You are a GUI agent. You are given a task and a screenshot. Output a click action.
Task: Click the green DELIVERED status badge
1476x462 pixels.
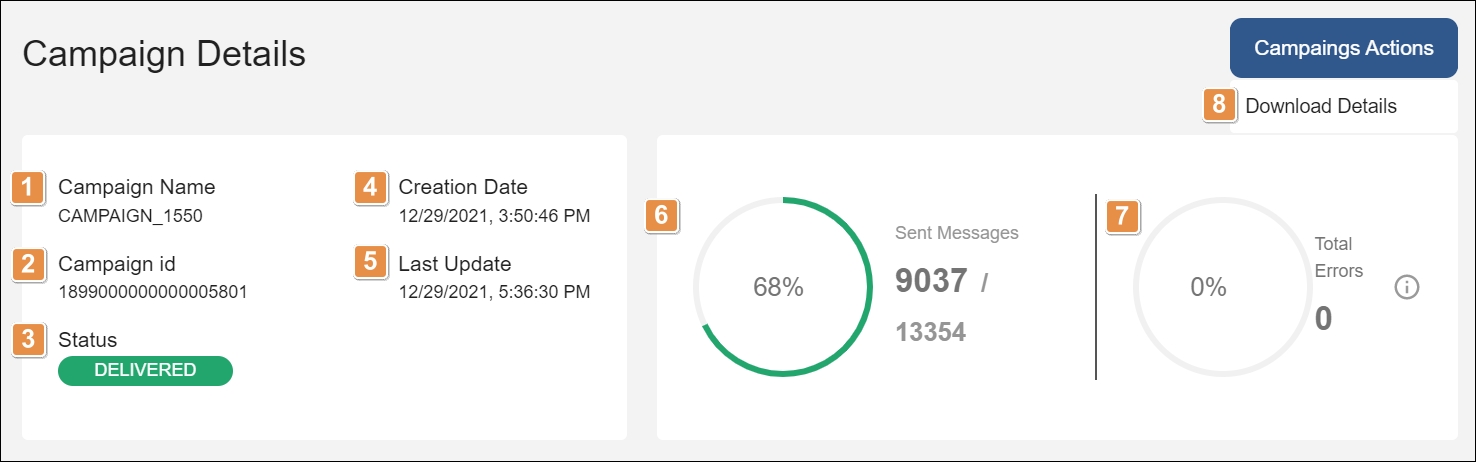coord(145,370)
